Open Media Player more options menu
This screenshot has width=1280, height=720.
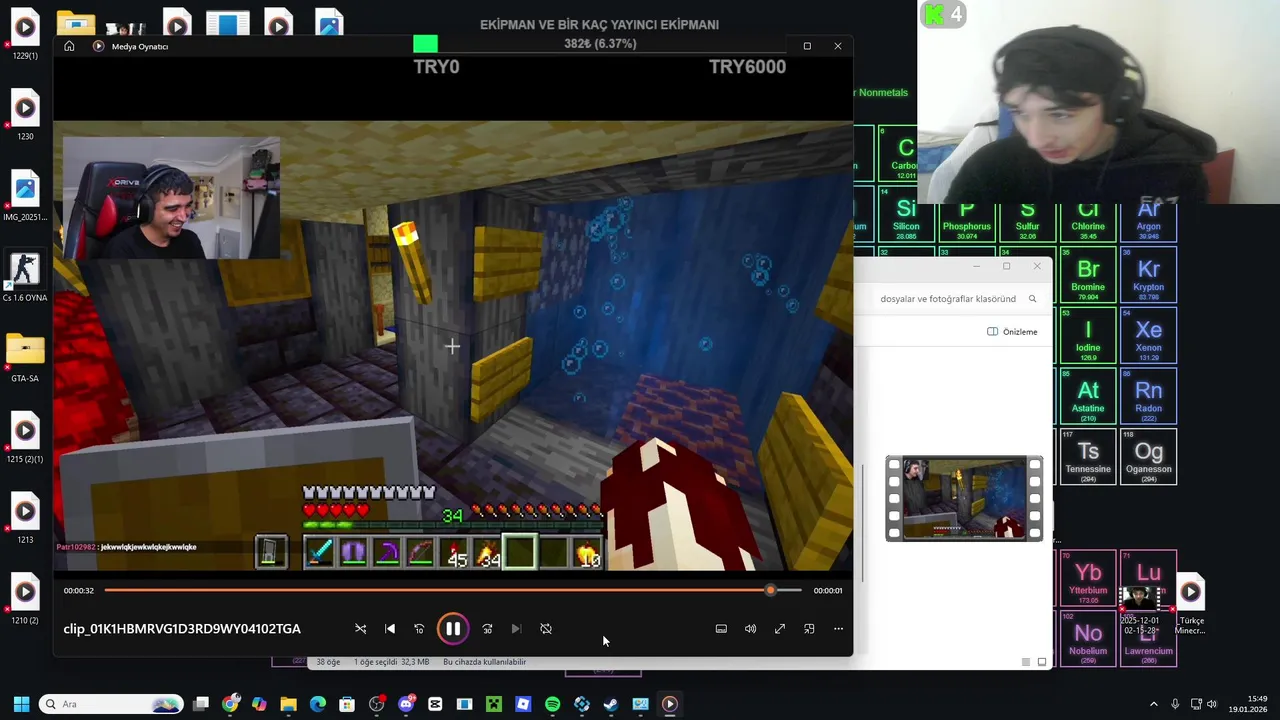(x=838, y=629)
